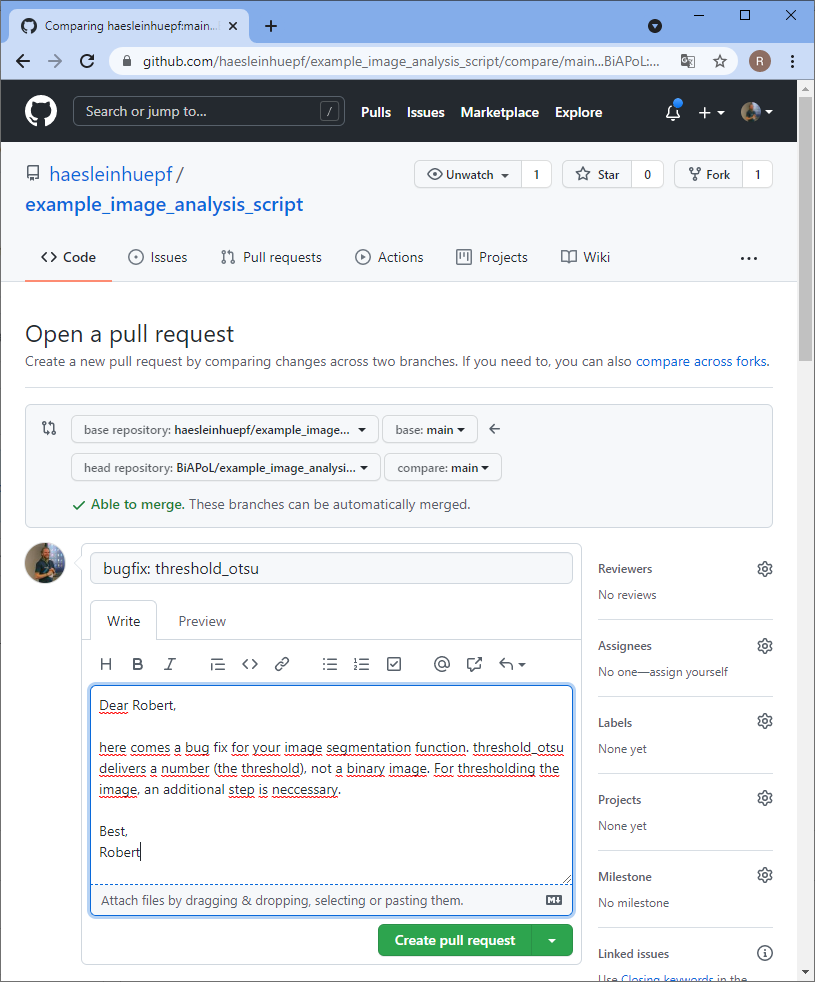The height and width of the screenshot is (982, 815).
Task: Expand the Create pull request options arrow
Action: (x=552, y=940)
